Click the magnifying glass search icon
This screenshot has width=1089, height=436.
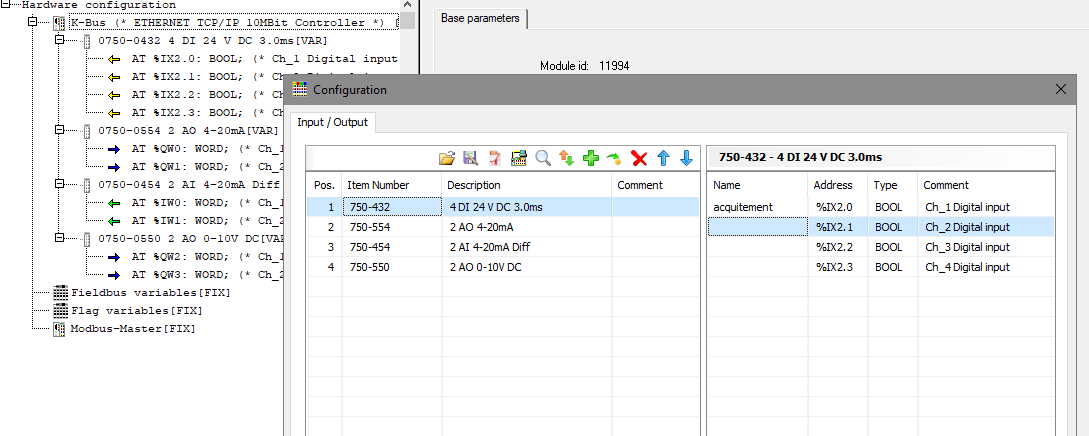[x=543, y=158]
